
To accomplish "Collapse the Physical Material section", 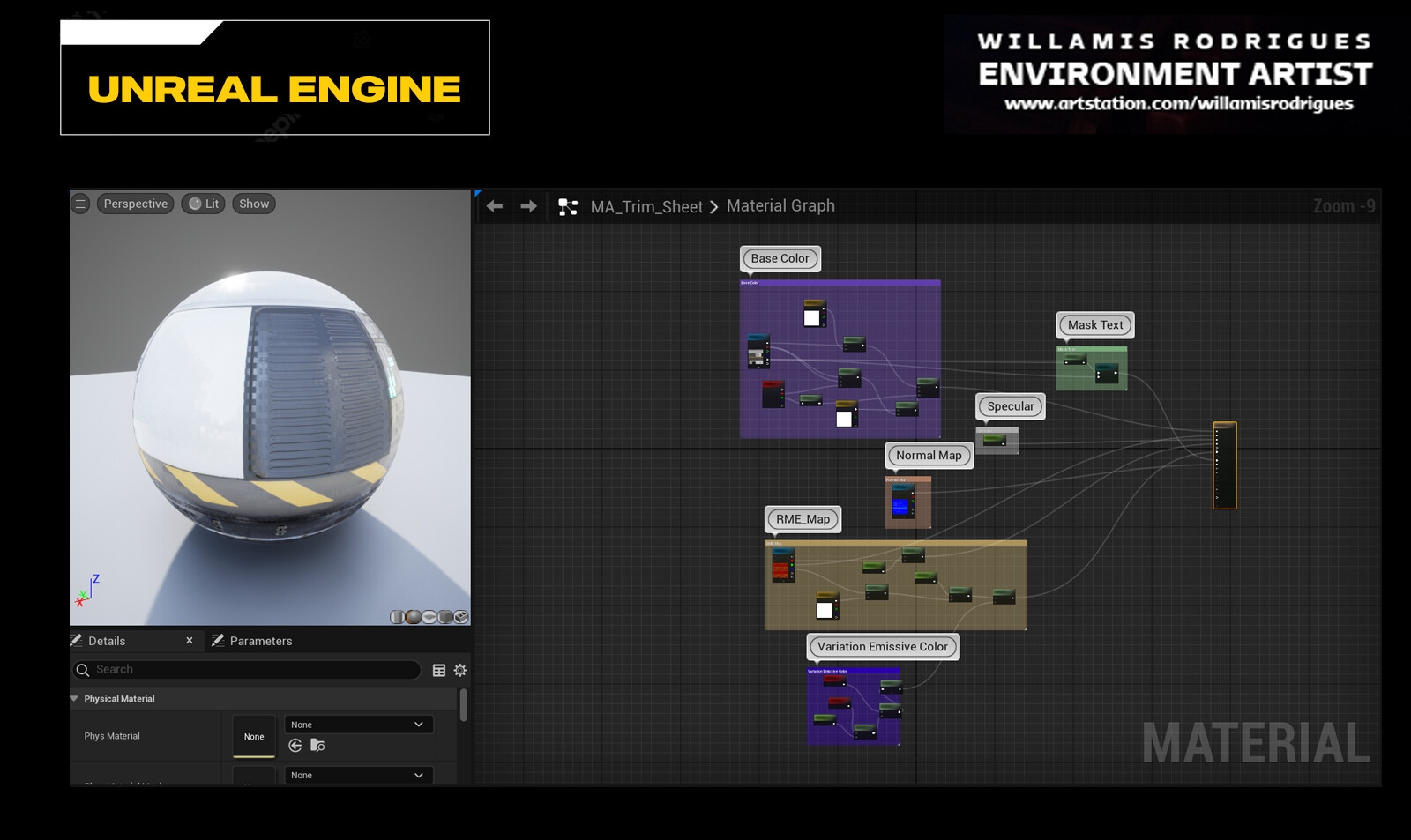I will [x=74, y=699].
